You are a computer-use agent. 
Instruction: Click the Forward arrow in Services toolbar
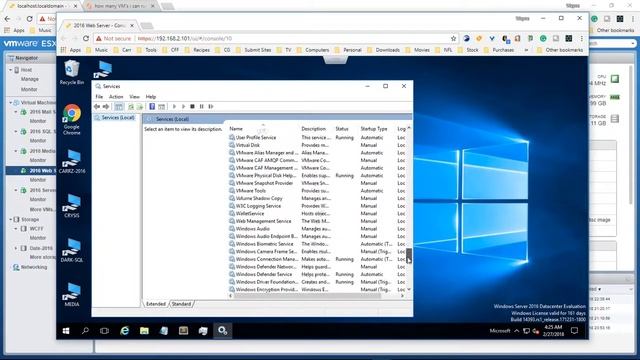click(106, 107)
